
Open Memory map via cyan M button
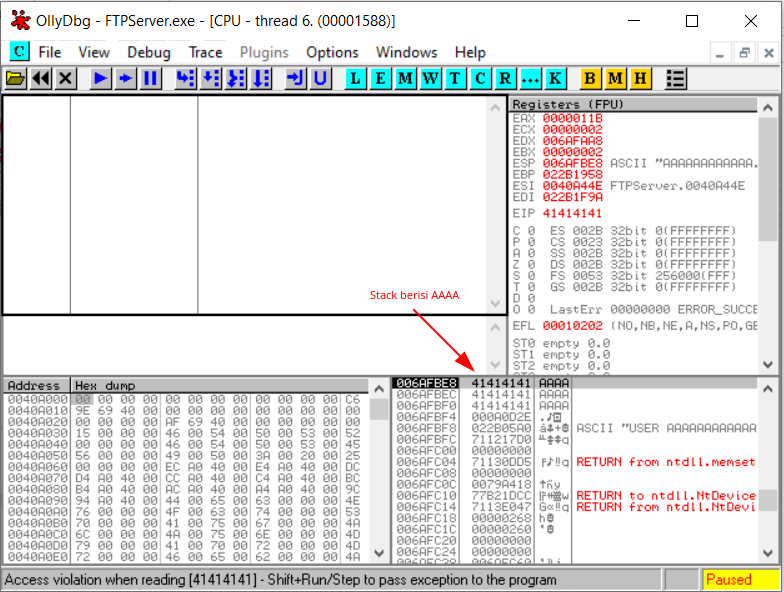coord(406,78)
